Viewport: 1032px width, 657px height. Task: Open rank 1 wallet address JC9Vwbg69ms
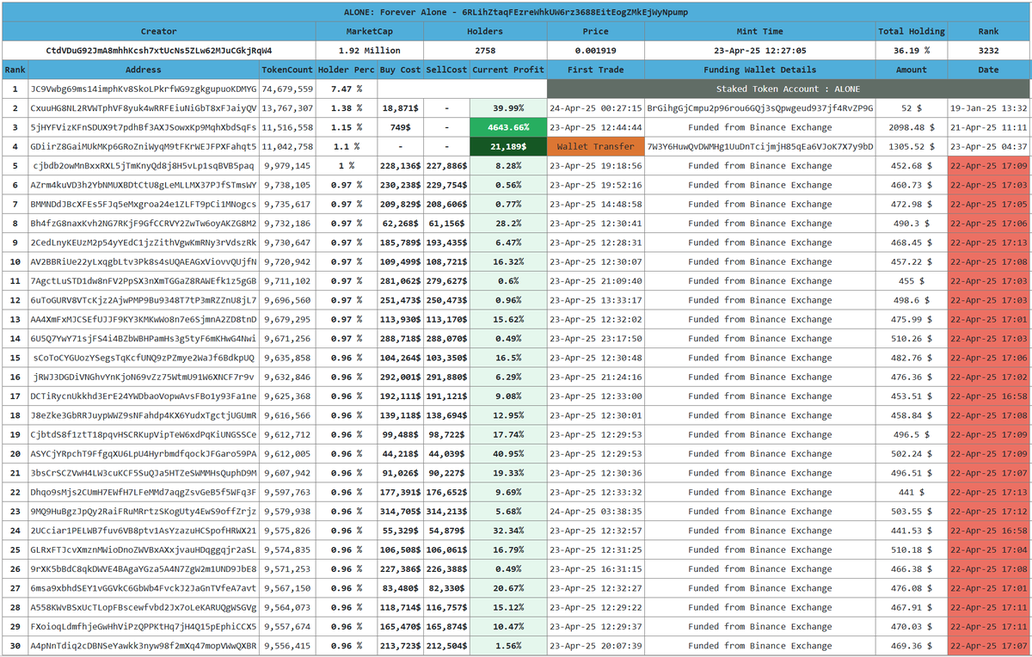(x=143, y=89)
